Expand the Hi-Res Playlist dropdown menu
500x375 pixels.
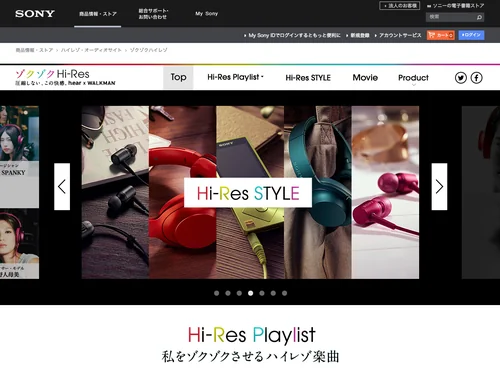point(235,77)
